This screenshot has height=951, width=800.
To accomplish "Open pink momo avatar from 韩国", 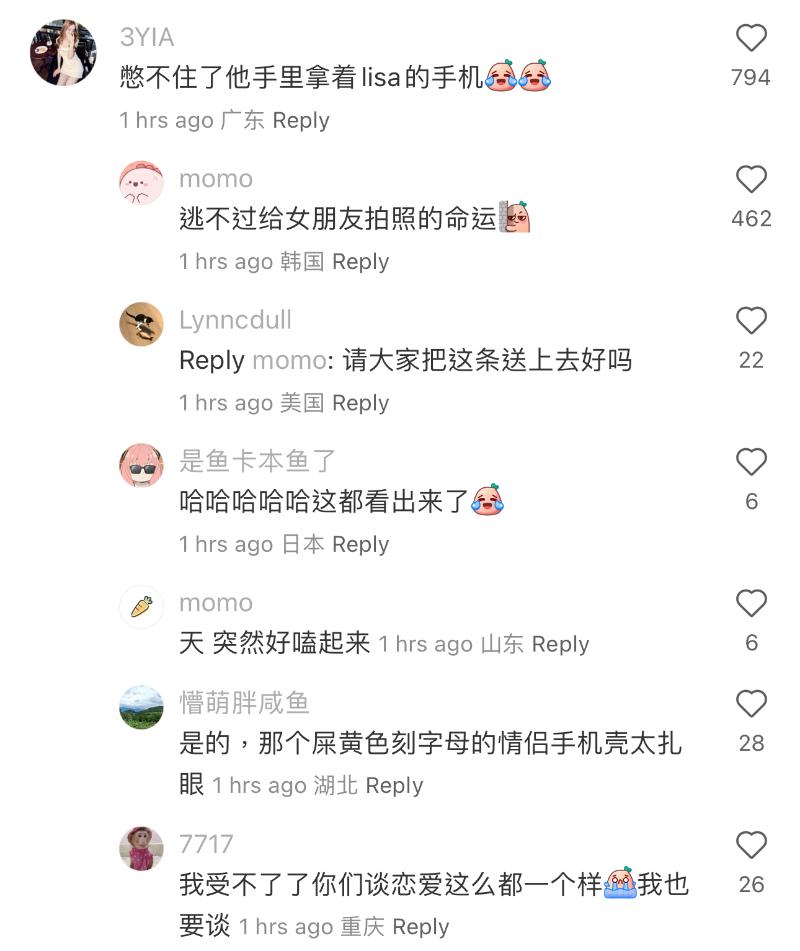I will (x=141, y=183).
